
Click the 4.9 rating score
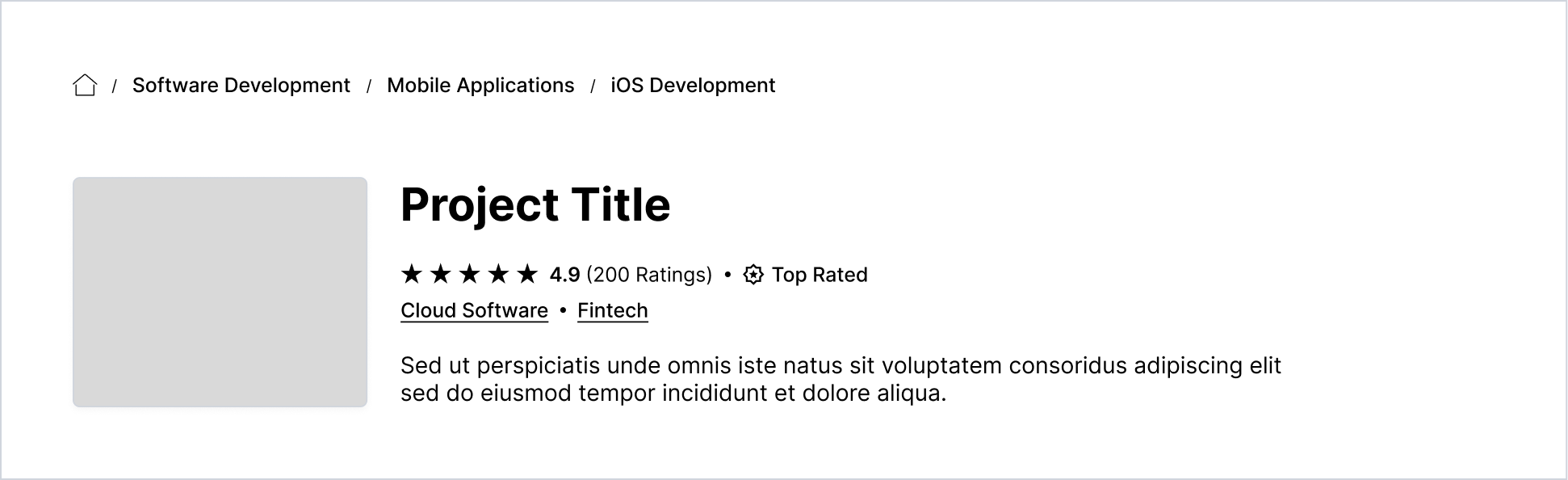[564, 275]
